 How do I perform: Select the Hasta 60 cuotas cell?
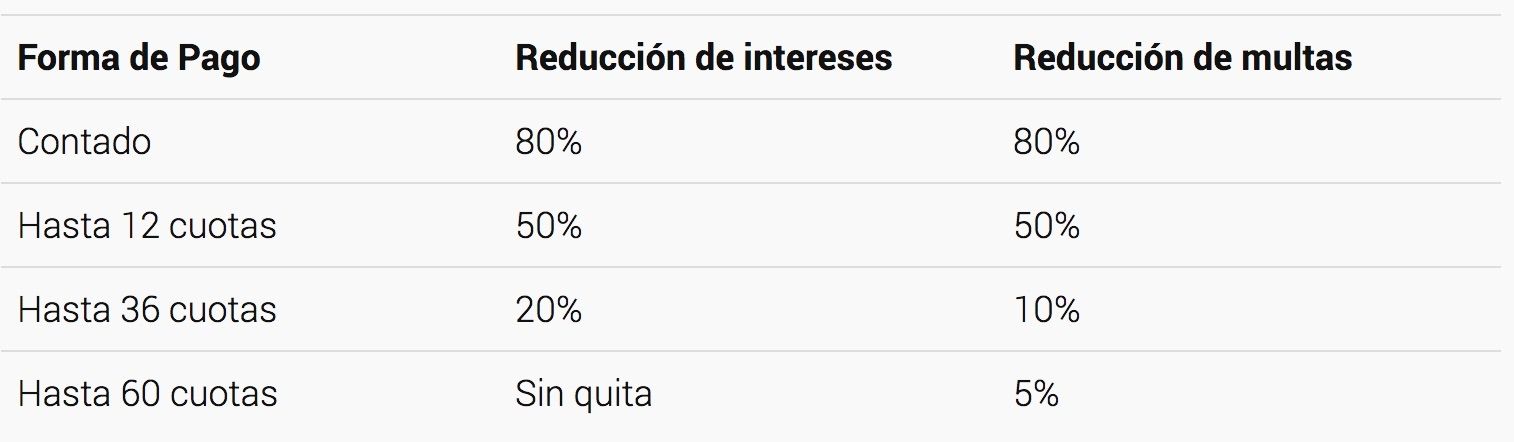point(147,394)
